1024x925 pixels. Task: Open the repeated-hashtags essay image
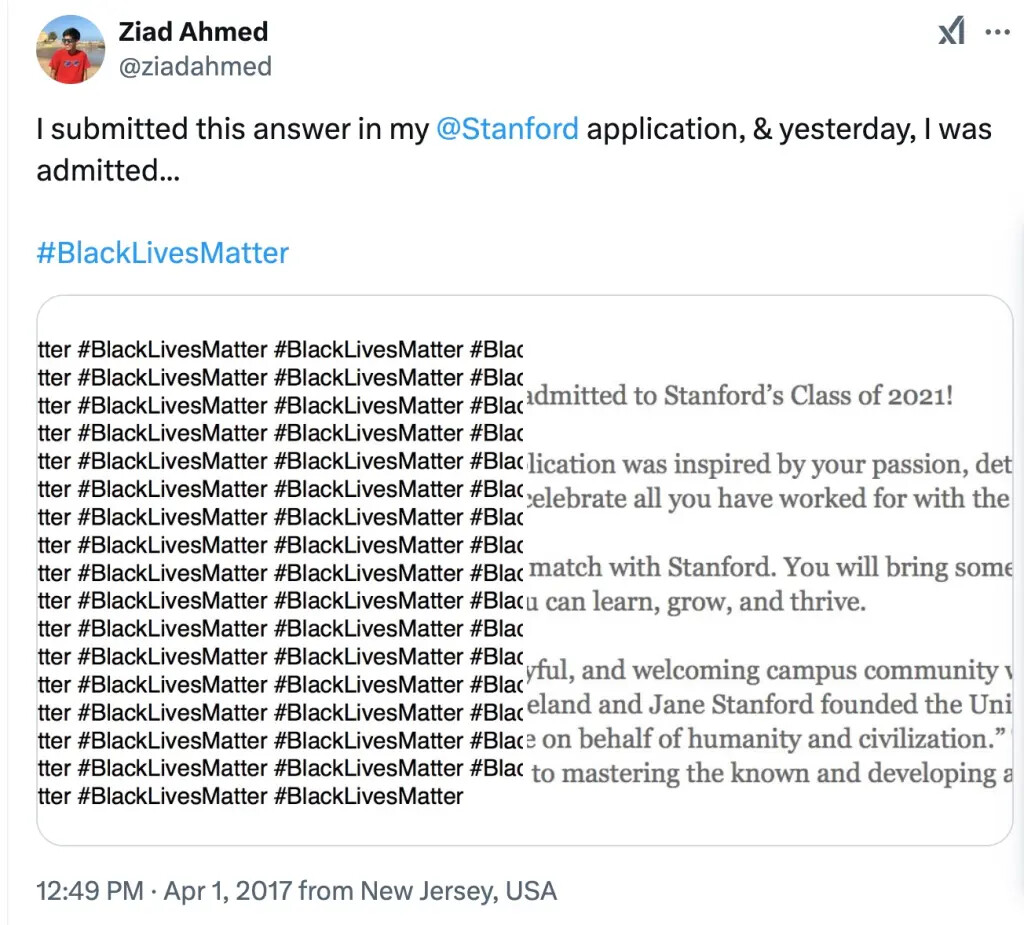click(281, 570)
